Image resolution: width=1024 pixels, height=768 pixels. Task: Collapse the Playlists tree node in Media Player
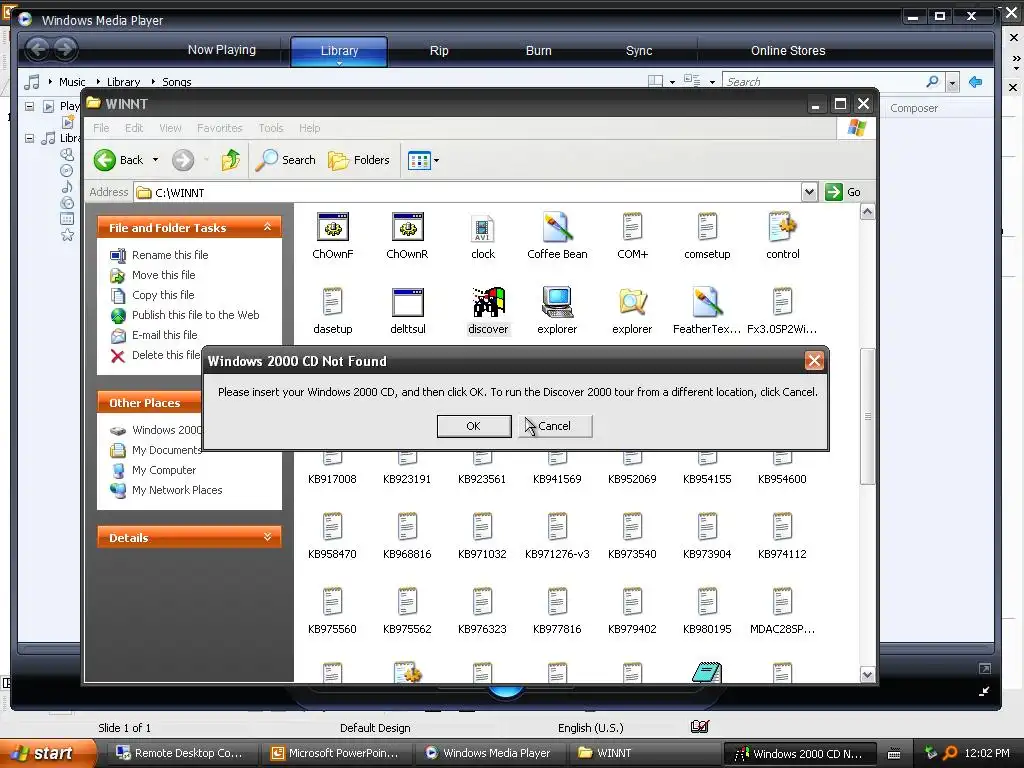pyautogui.click(x=29, y=106)
